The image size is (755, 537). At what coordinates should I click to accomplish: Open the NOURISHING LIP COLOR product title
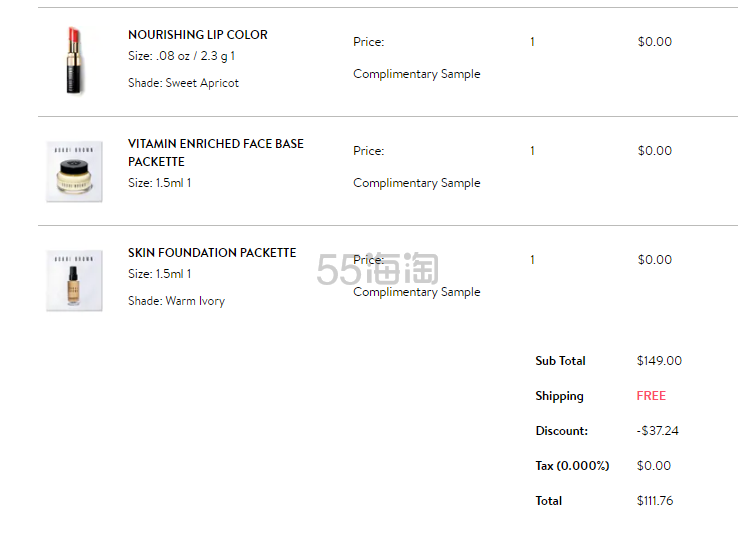coord(197,35)
